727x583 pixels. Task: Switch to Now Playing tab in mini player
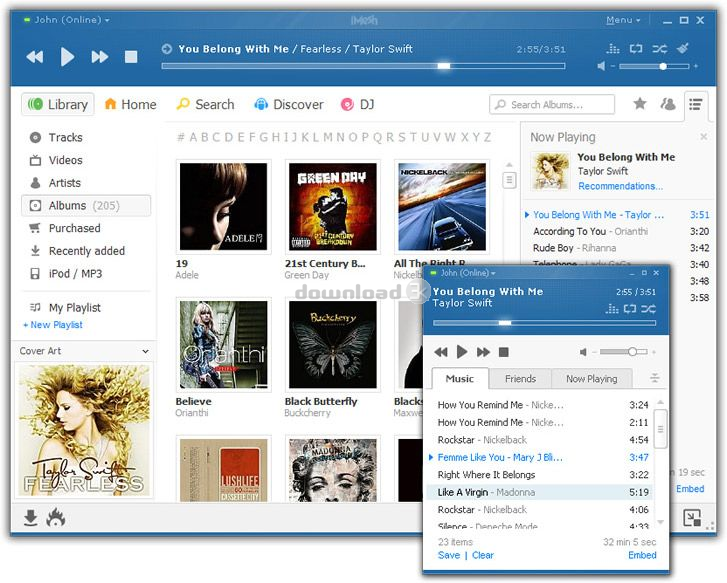click(592, 379)
